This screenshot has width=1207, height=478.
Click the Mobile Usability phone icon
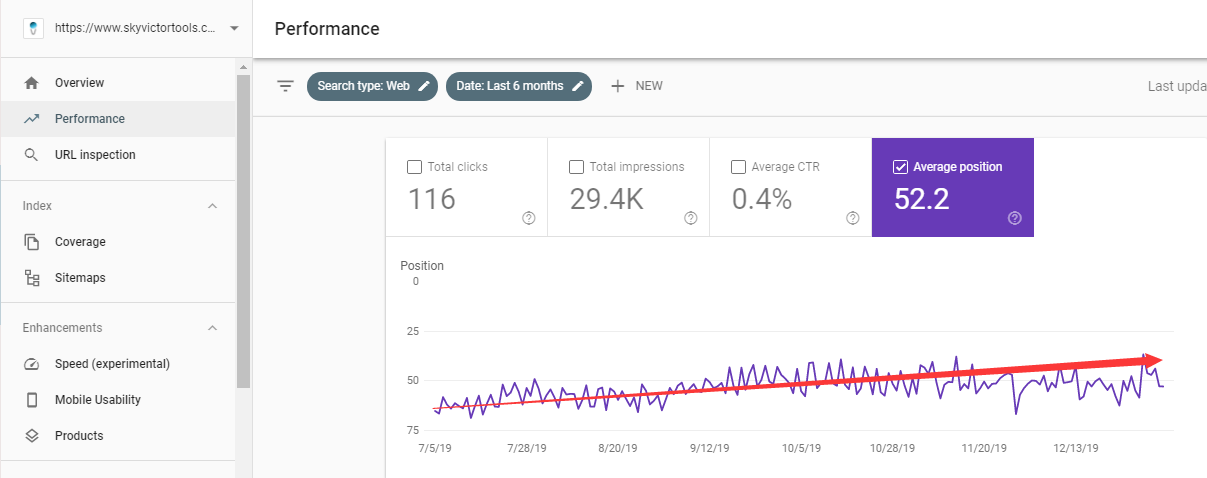[x=32, y=400]
